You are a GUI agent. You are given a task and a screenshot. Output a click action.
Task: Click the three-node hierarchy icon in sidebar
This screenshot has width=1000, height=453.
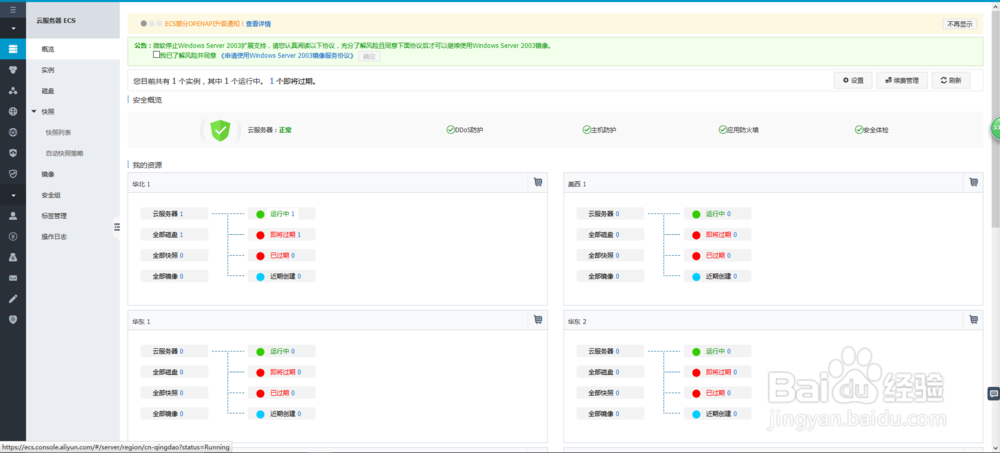13,91
